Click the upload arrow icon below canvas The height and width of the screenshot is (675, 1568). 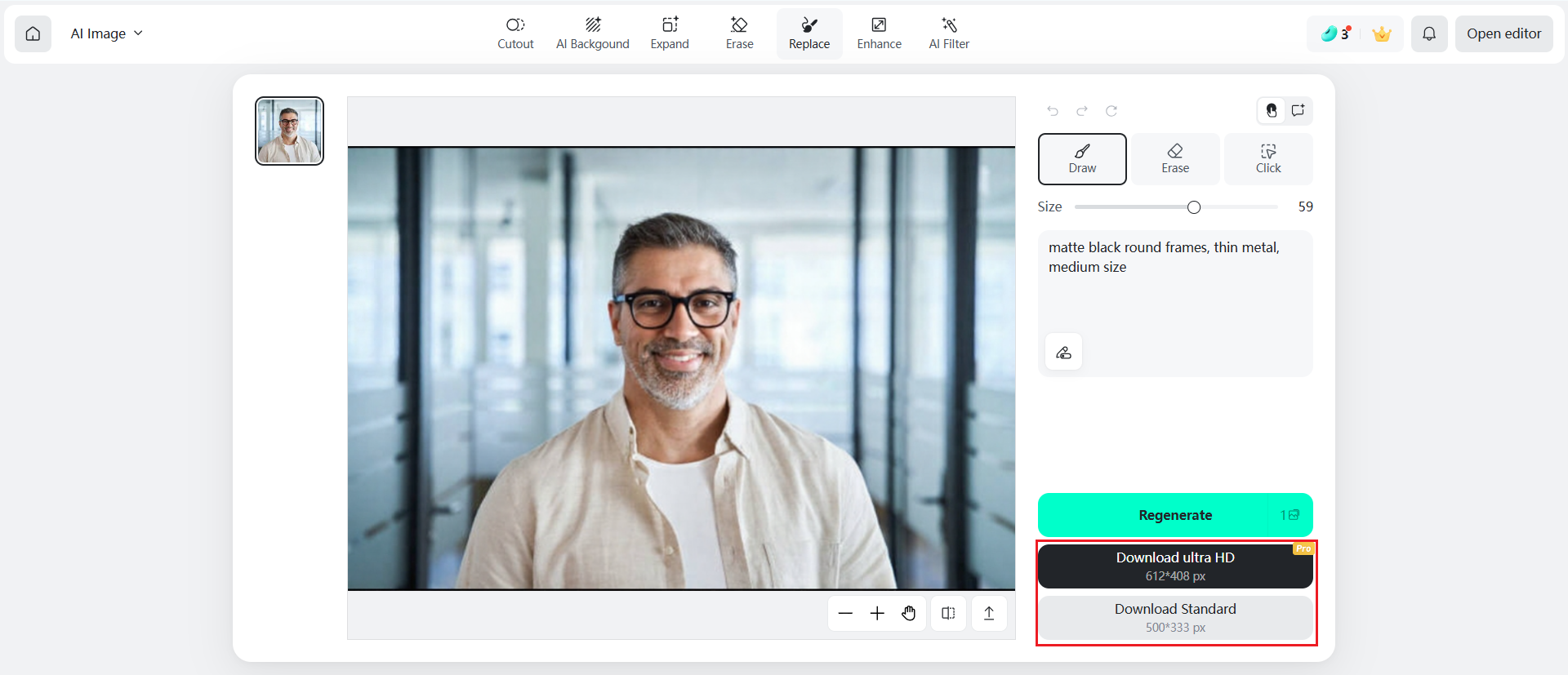point(989,614)
